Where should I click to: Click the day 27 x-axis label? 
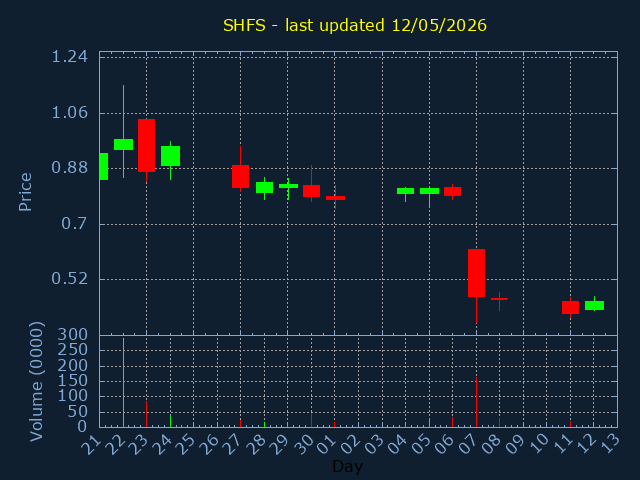232,444
